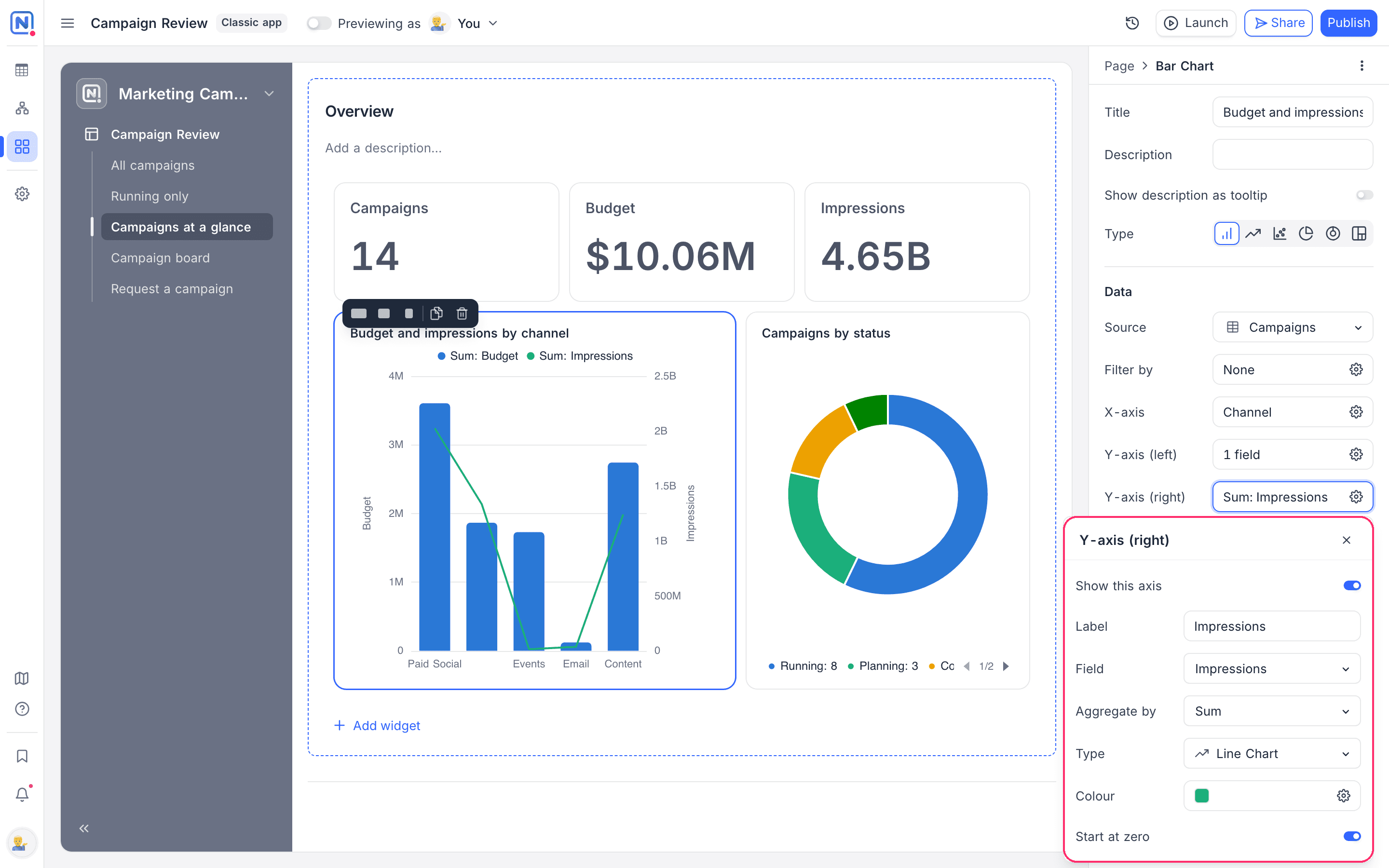Click the Share button
Viewport: 1389px width, 868px height.
[x=1278, y=23]
